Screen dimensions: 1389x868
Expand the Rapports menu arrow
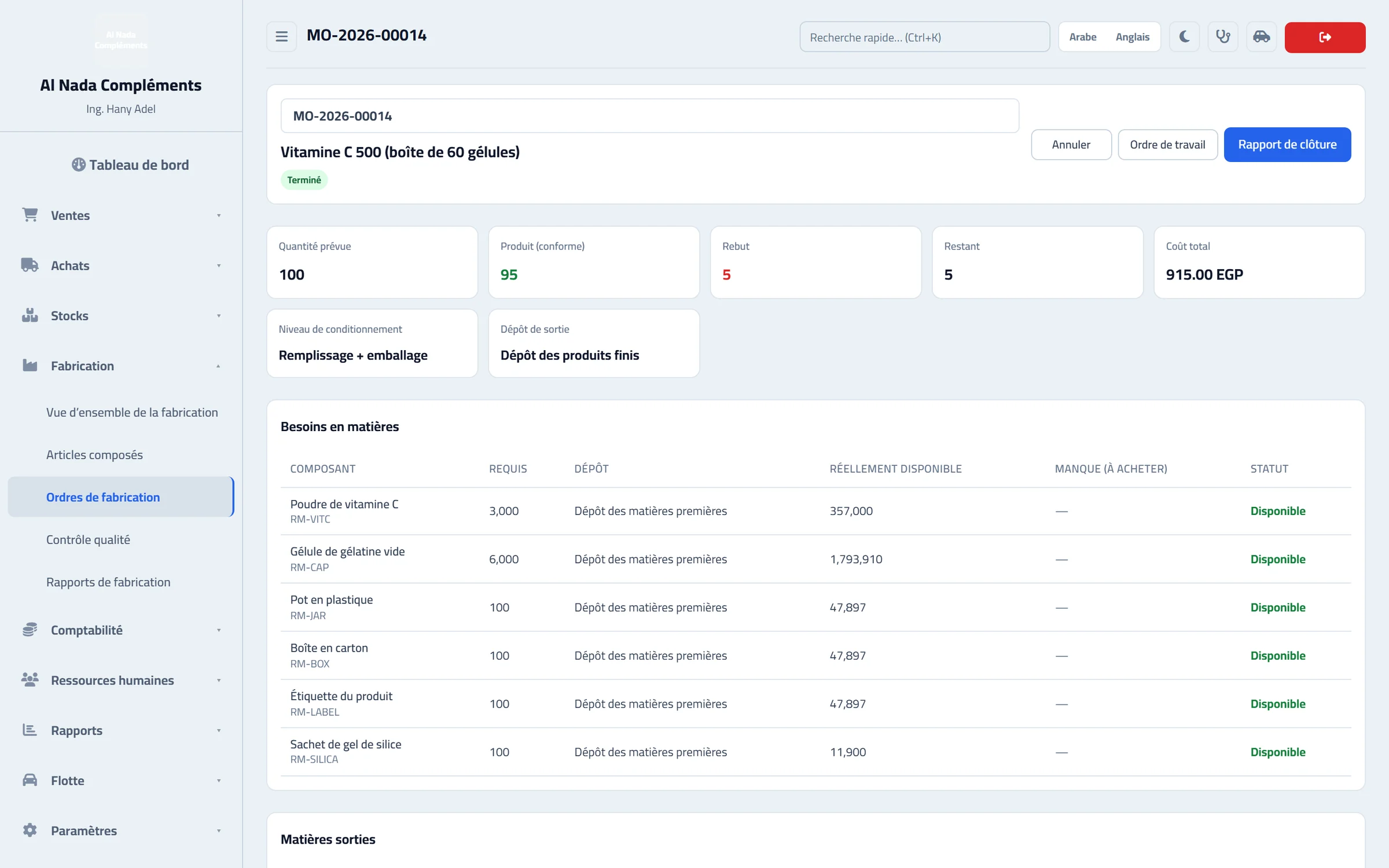tap(219, 731)
